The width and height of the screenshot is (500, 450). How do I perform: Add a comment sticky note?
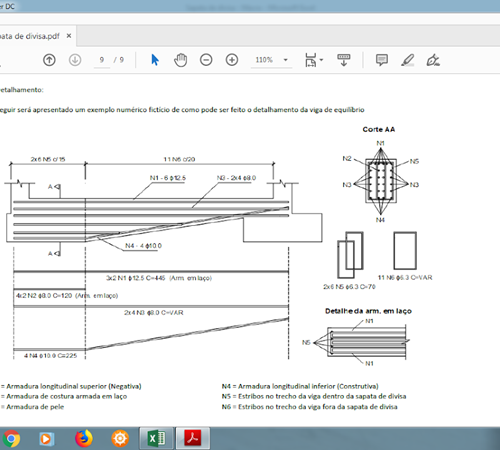tap(382, 60)
